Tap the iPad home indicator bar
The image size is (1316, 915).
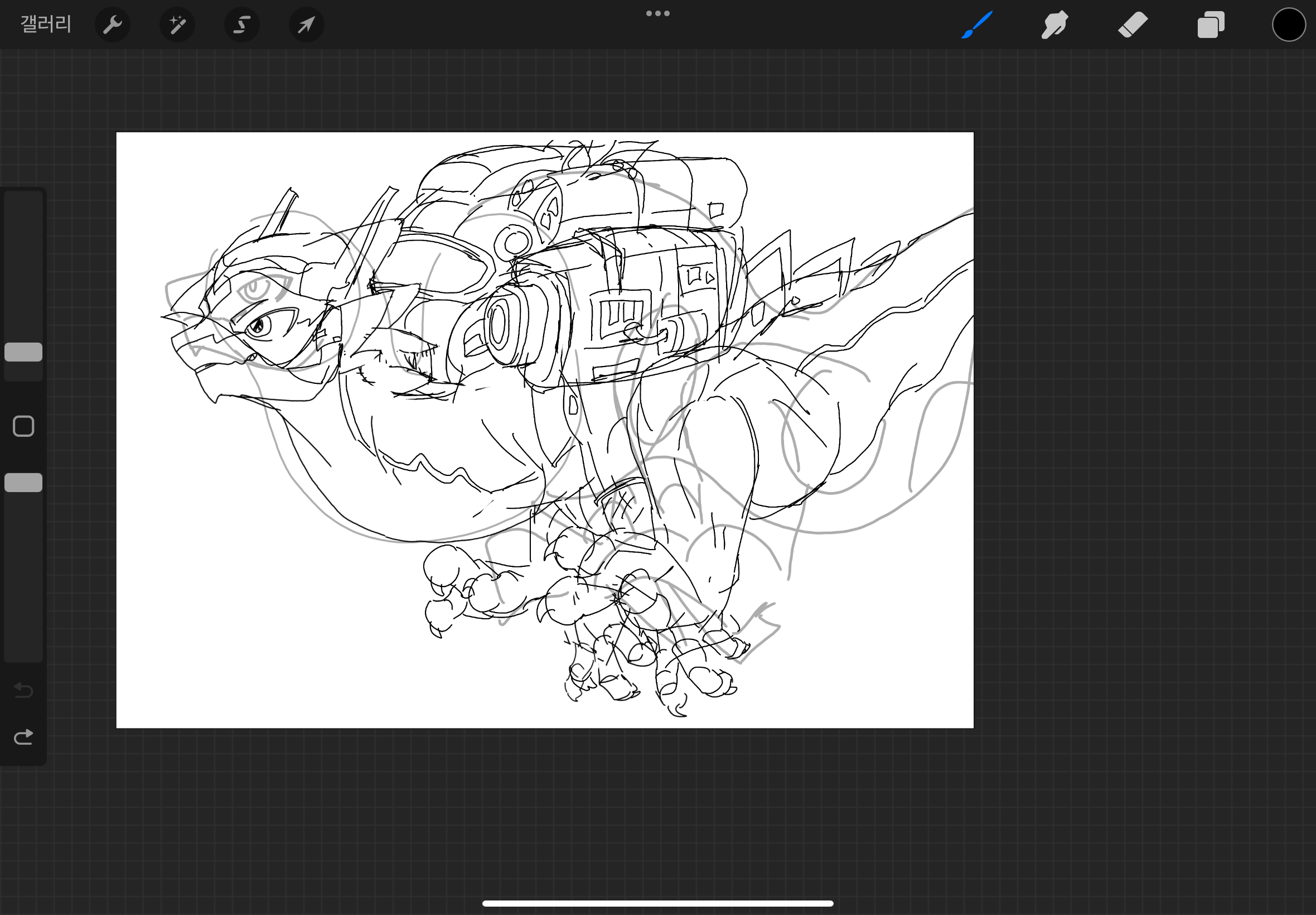[x=657, y=903]
